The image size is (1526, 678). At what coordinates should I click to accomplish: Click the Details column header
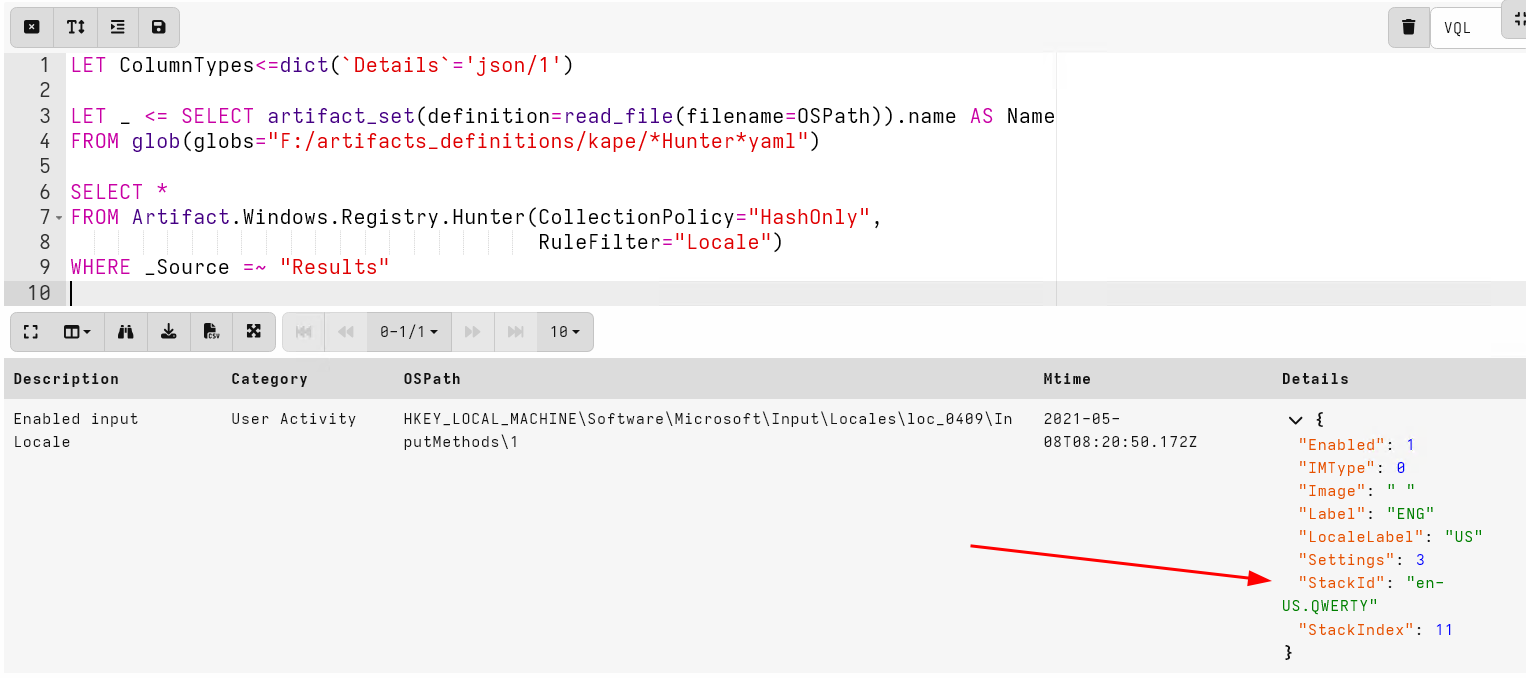1315,378
